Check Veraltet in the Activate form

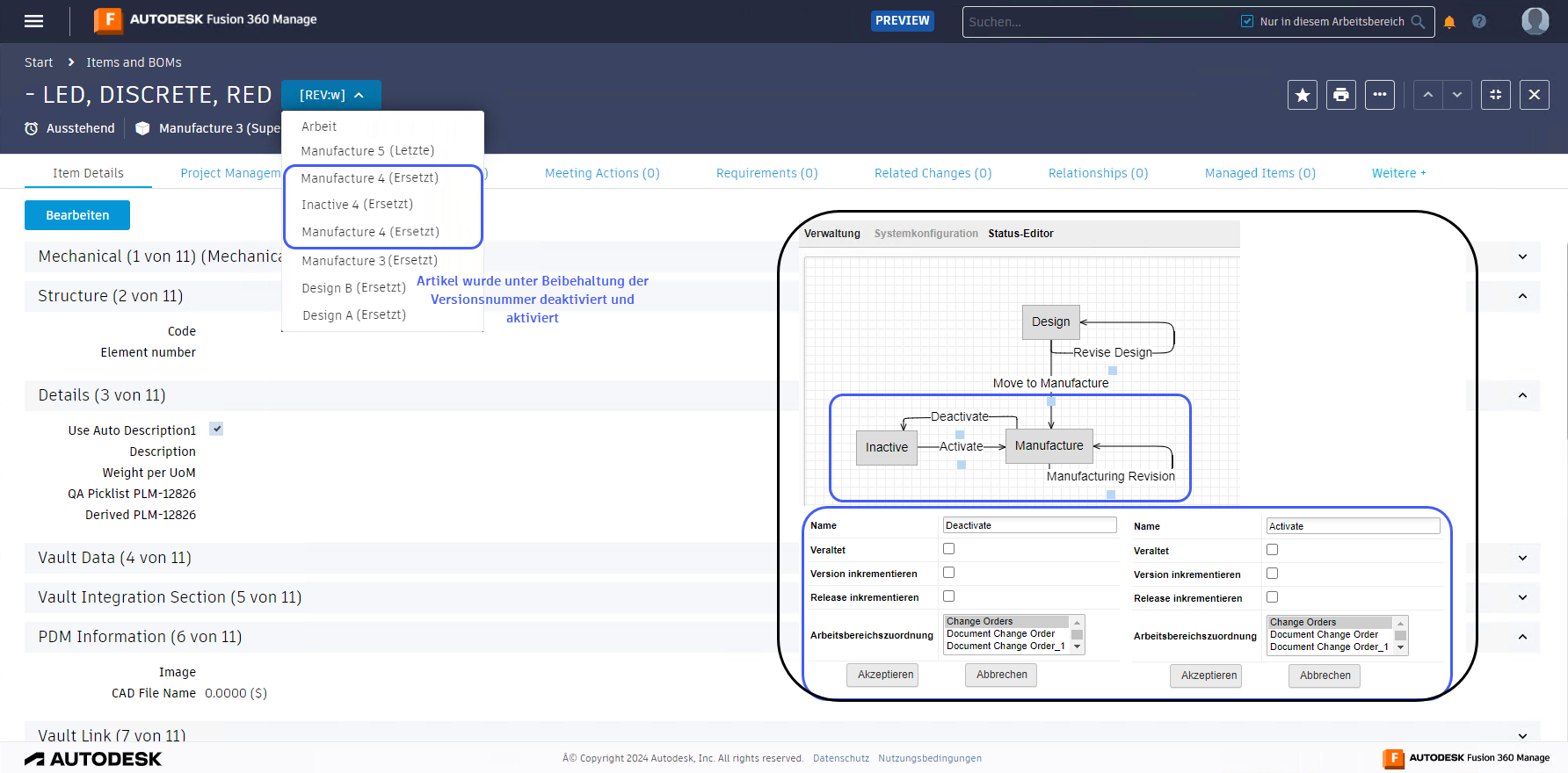pos(1273,550)
